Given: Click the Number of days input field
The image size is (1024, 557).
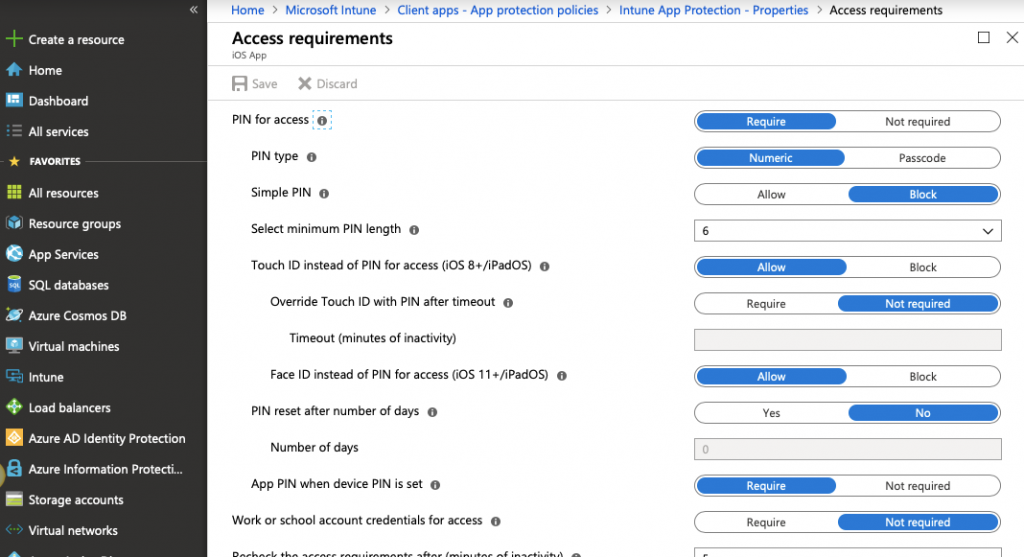Looking at the screenshot, I should tap(847, 449).
